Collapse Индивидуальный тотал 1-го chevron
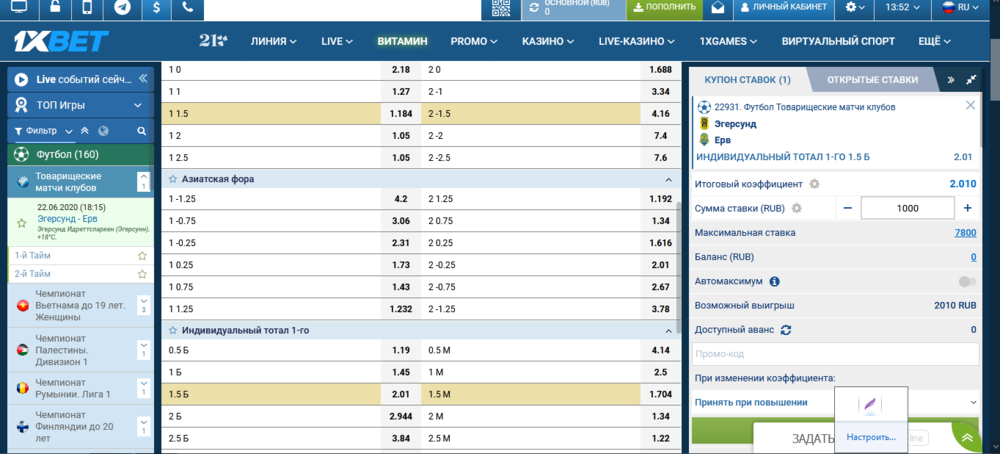The image size is (1000, 454). (x=668, y=331)
